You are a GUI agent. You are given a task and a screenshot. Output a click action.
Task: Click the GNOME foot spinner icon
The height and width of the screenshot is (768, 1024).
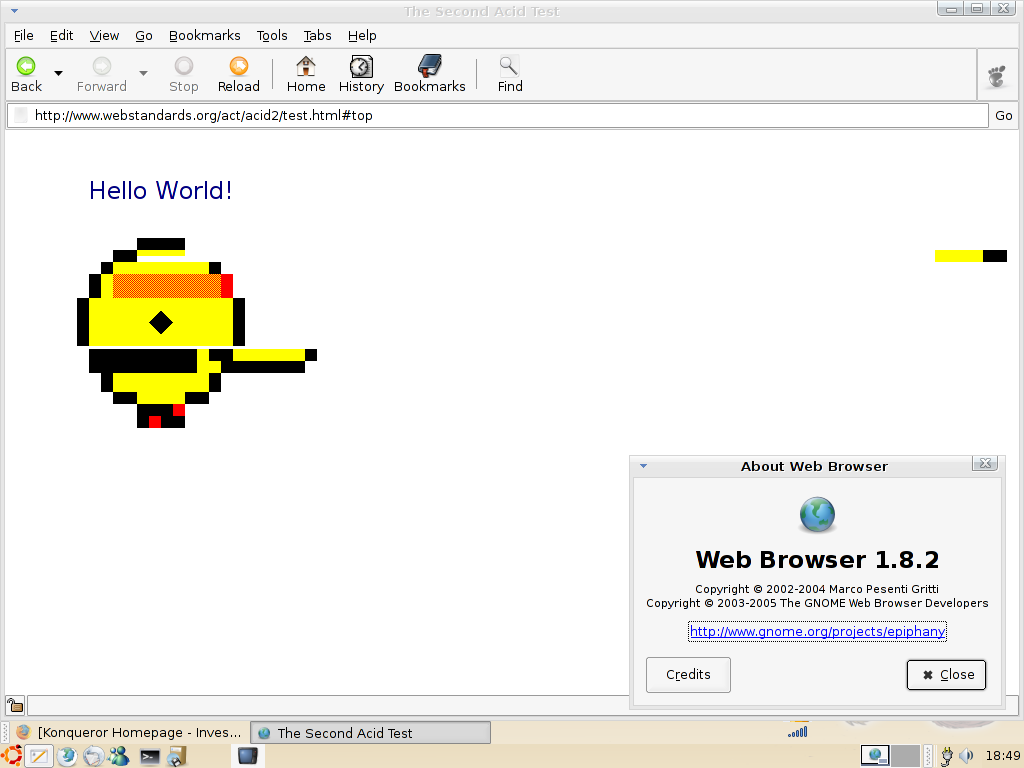pos(997,76)
